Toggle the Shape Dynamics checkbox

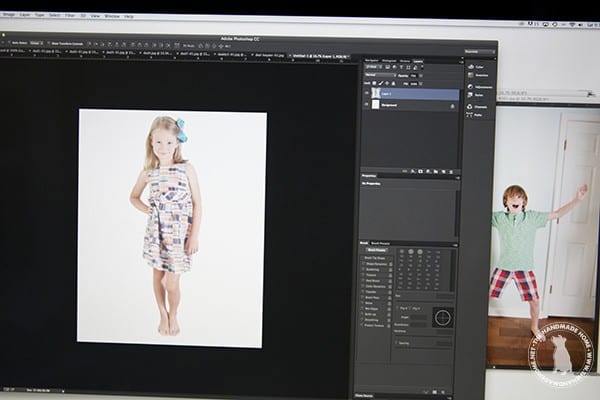coord(363,264)
